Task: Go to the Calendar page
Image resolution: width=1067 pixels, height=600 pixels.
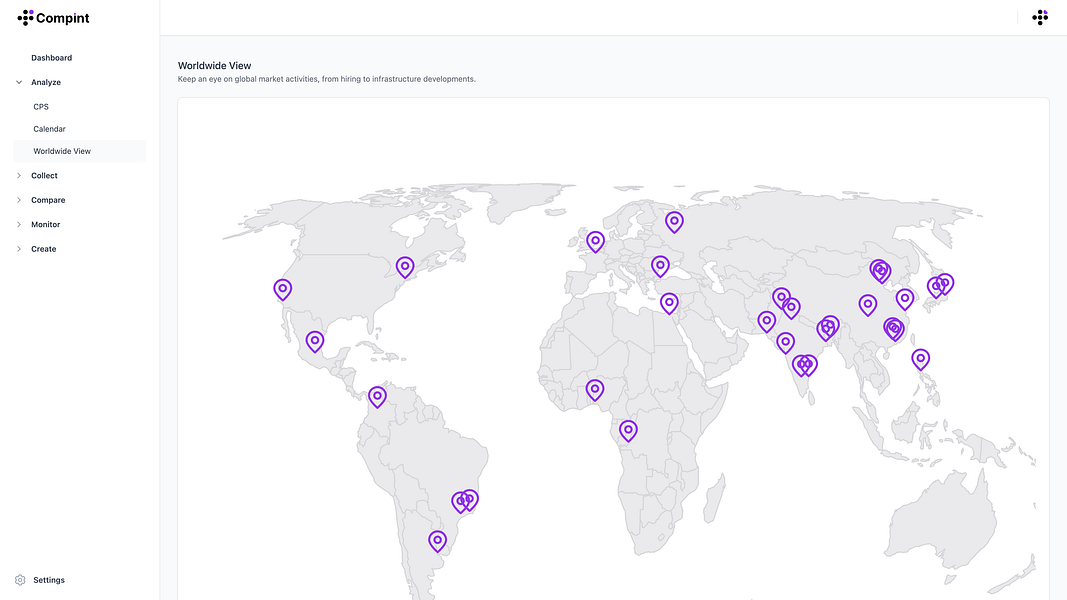Action: pyautogui.click(x=49, y=129)
